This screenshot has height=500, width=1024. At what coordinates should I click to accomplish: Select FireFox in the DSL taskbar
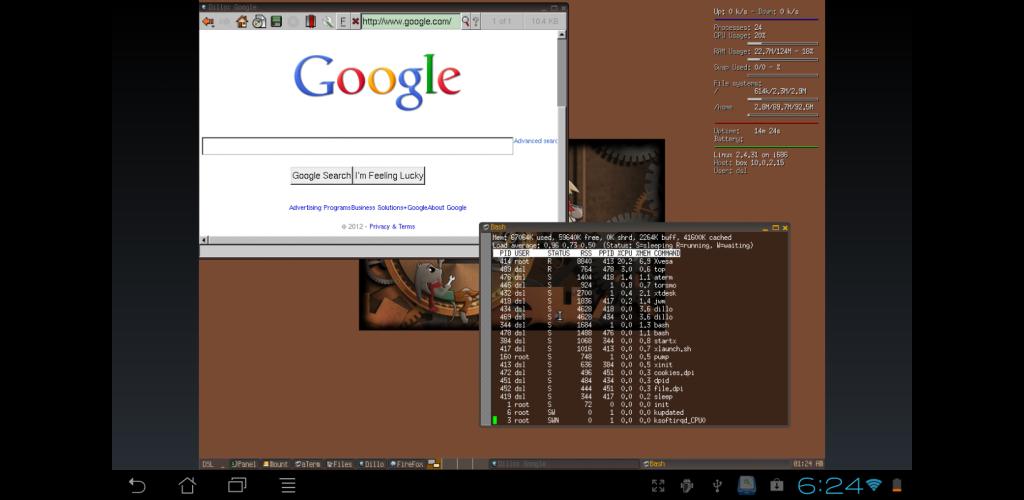pyautogui.click(x=407, y=464)
